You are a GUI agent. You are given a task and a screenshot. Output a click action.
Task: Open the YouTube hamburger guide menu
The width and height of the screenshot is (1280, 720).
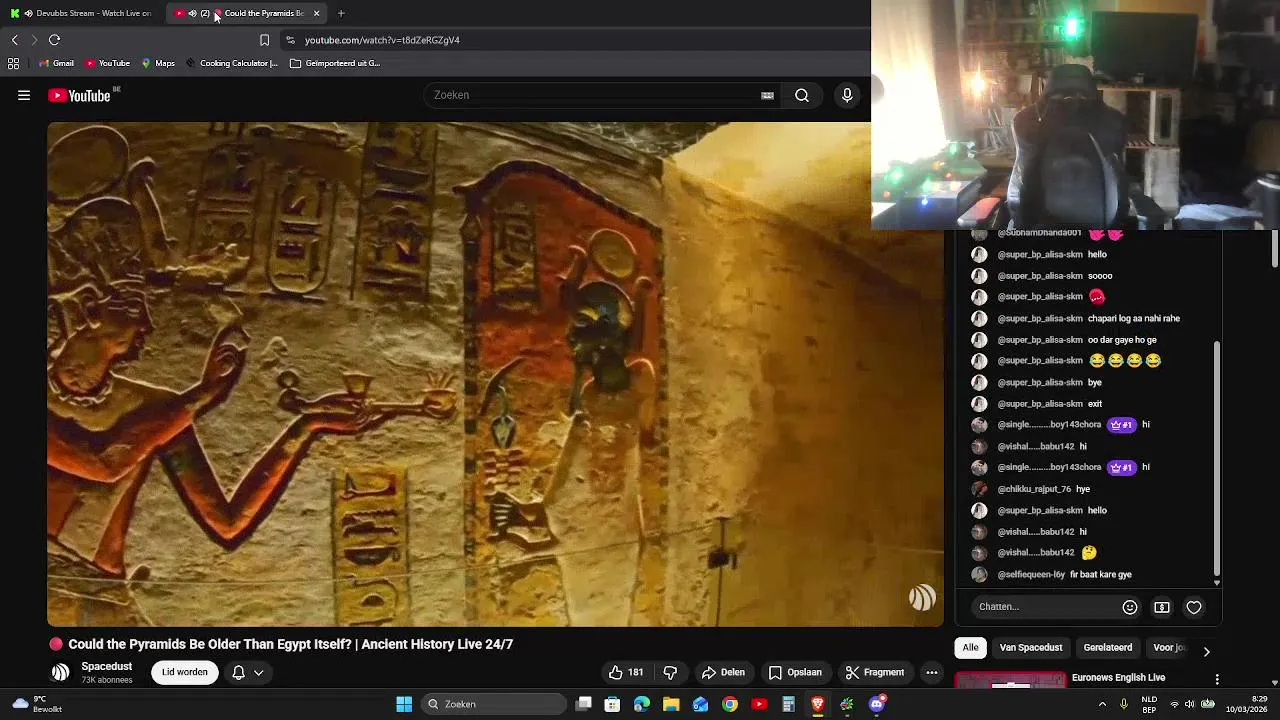(x=24, y=95)
